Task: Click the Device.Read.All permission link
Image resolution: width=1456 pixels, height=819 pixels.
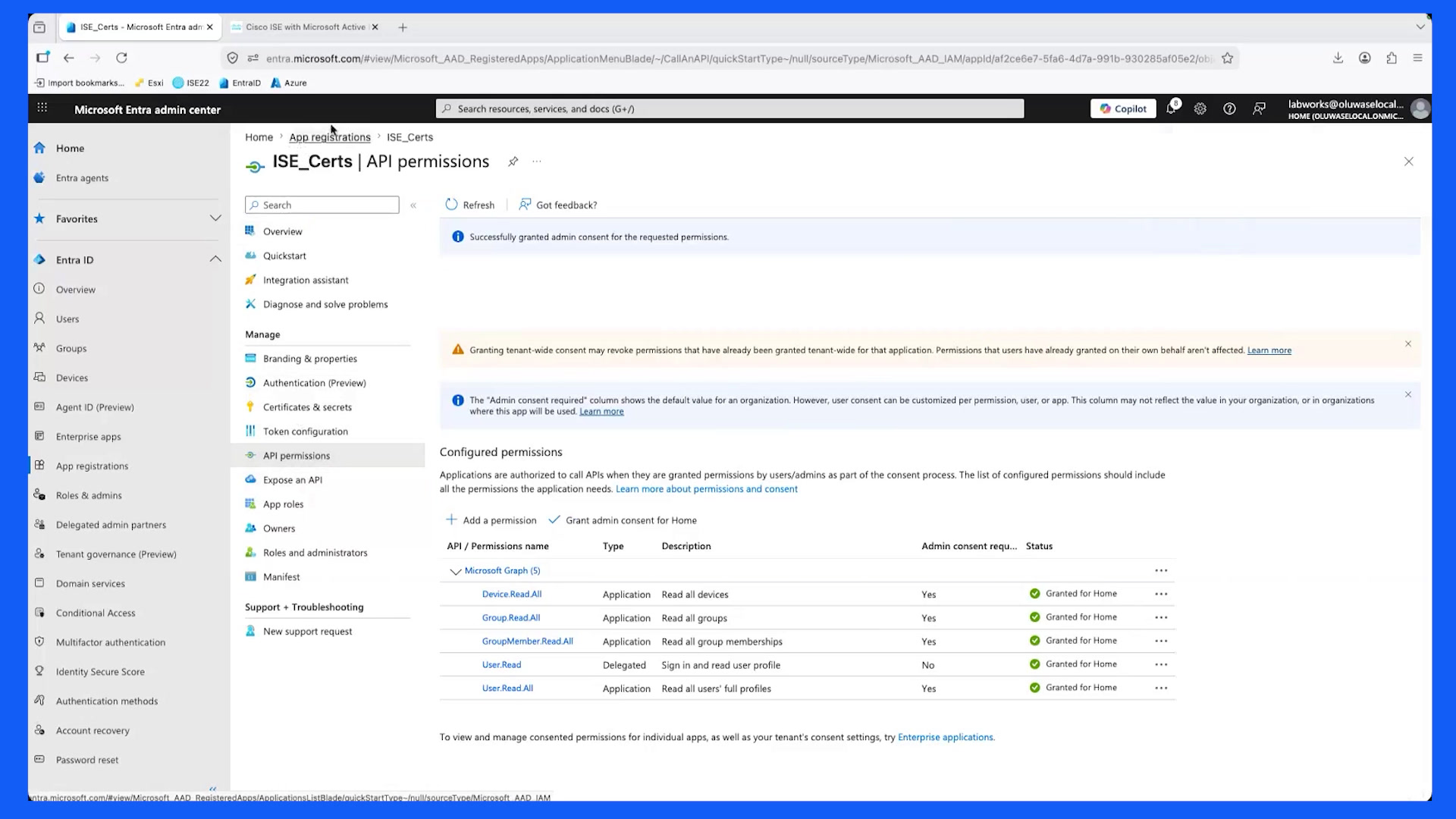Action: click(512, 595)
